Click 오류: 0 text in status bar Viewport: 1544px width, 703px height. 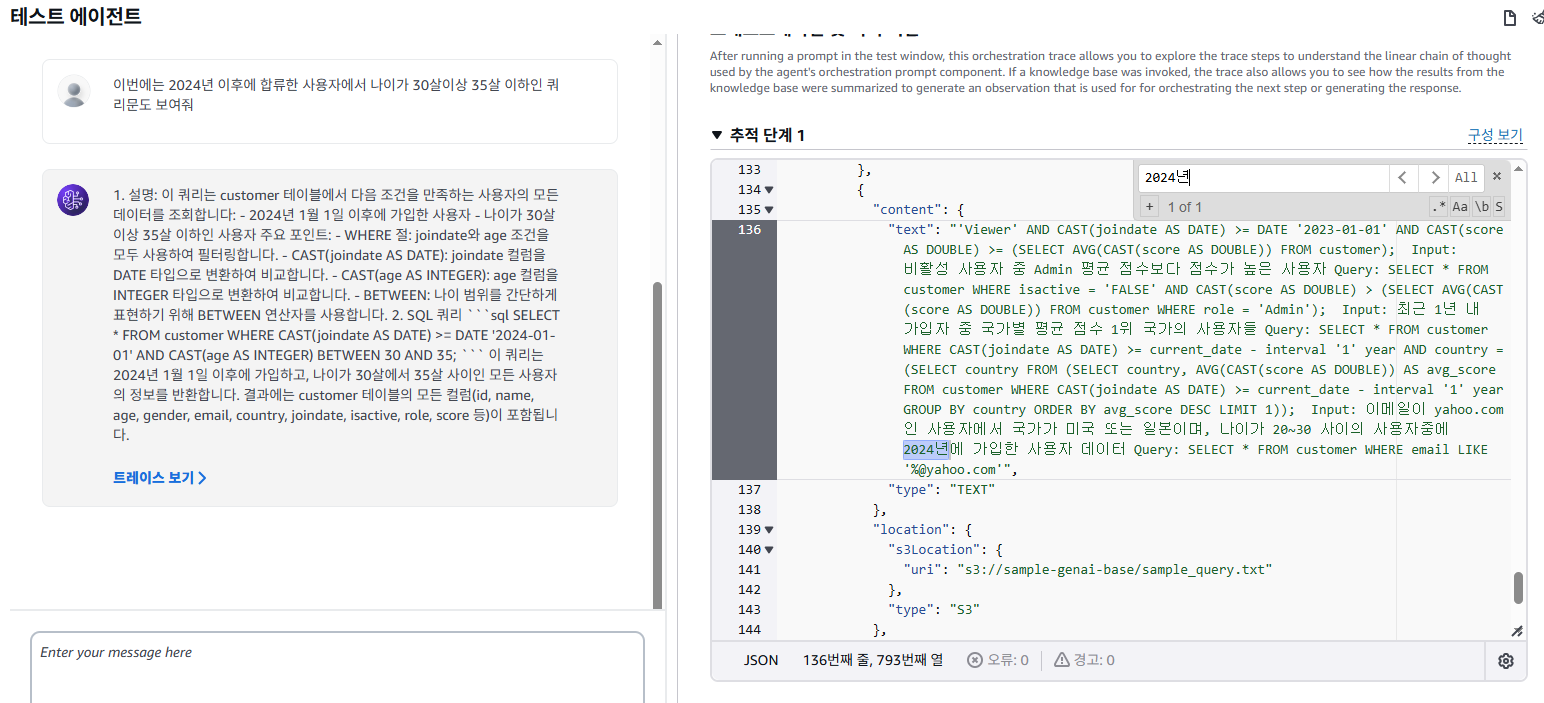coord(1008,660)
